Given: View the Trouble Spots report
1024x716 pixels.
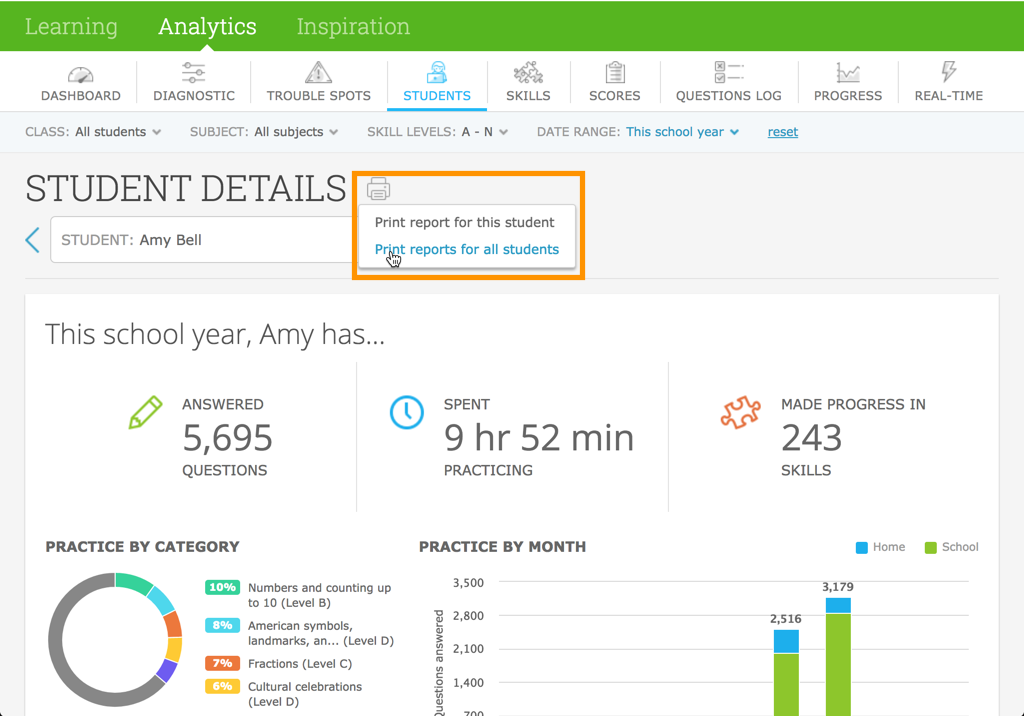Looking at the screenshot, I should (x=318, y=81).
